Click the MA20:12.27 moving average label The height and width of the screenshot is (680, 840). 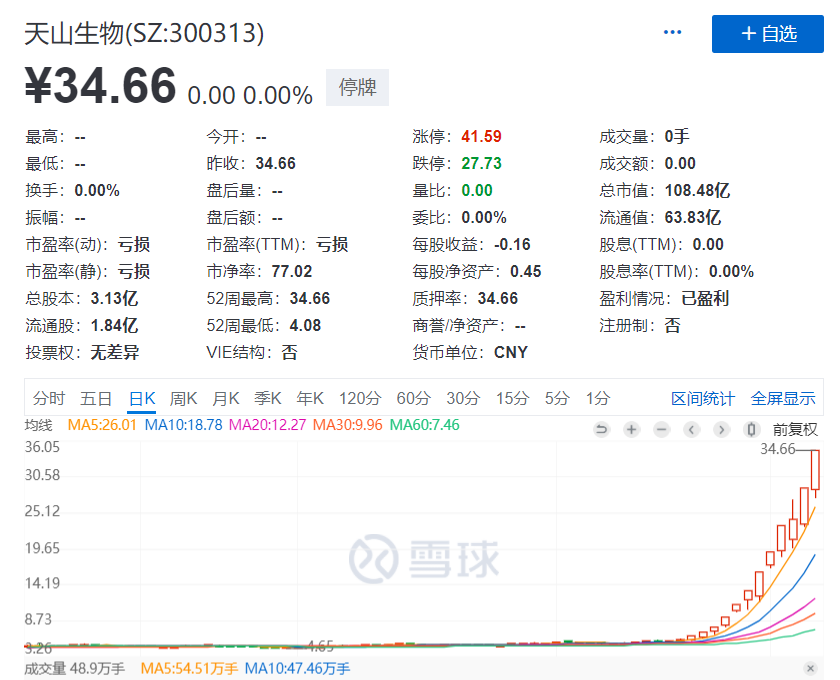tap(267, 425)
